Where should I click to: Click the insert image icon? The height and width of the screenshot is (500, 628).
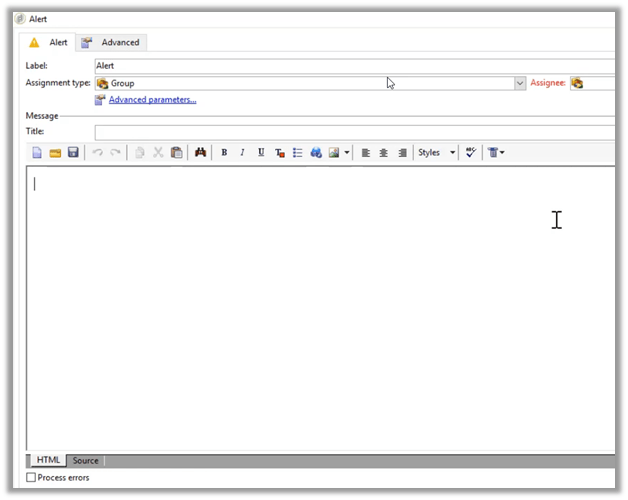point(334,153)
